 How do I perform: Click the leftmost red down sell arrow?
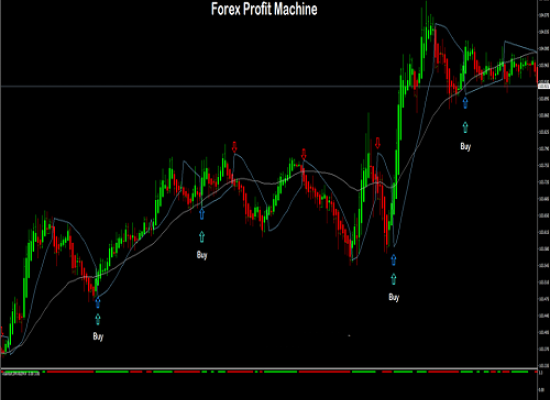(x=235, y=147)
